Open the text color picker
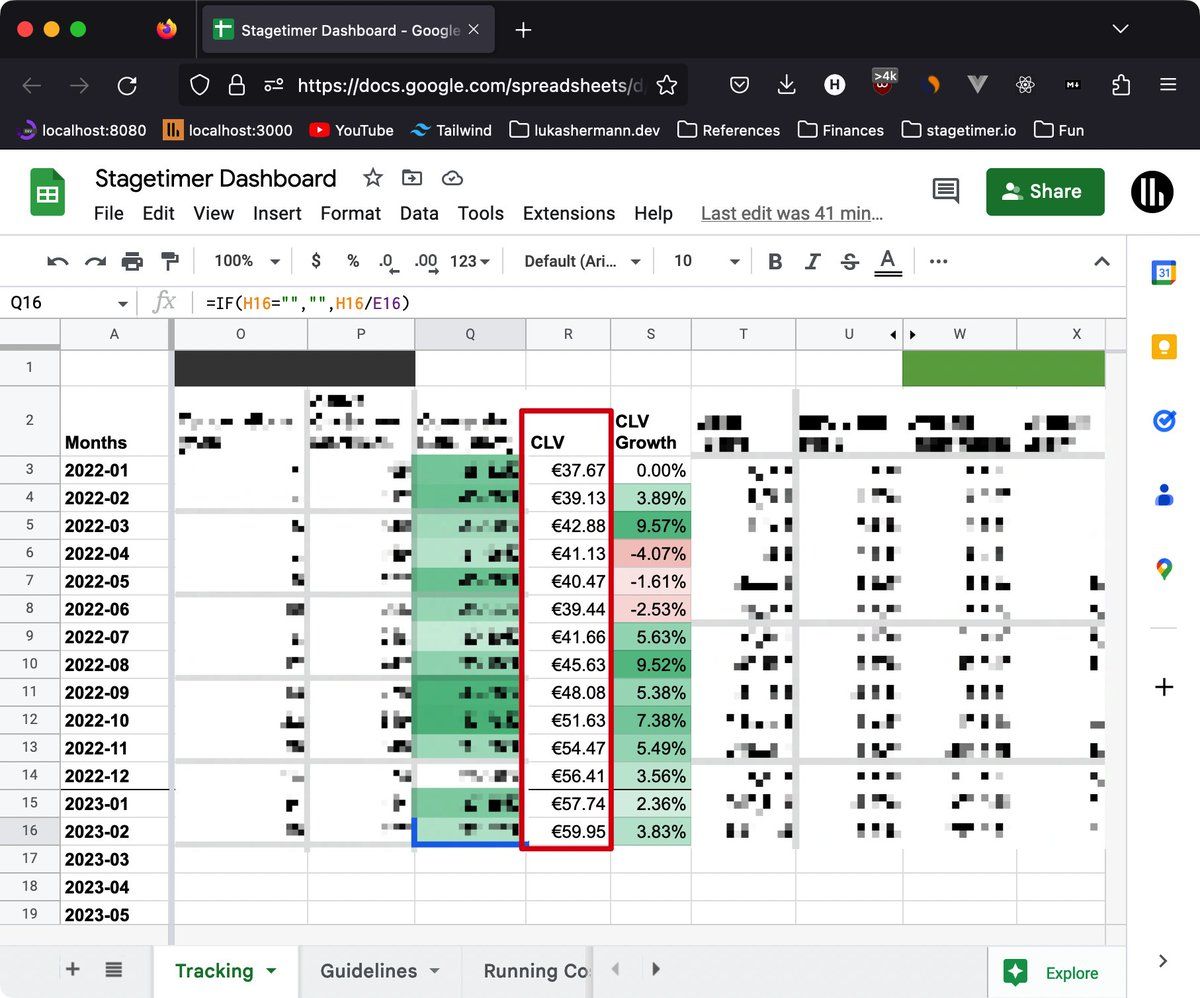 pyautogui.click(x=887, y=262)
